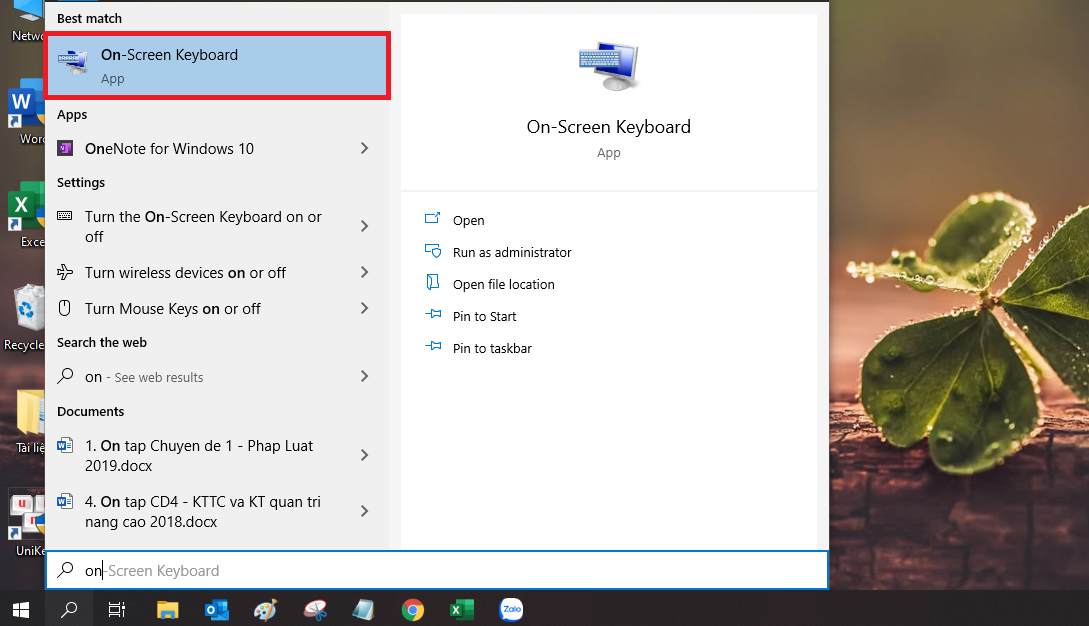
Task: Expand Turn Mouse Keys on or off arrow
Action: (x=364, y=308)
